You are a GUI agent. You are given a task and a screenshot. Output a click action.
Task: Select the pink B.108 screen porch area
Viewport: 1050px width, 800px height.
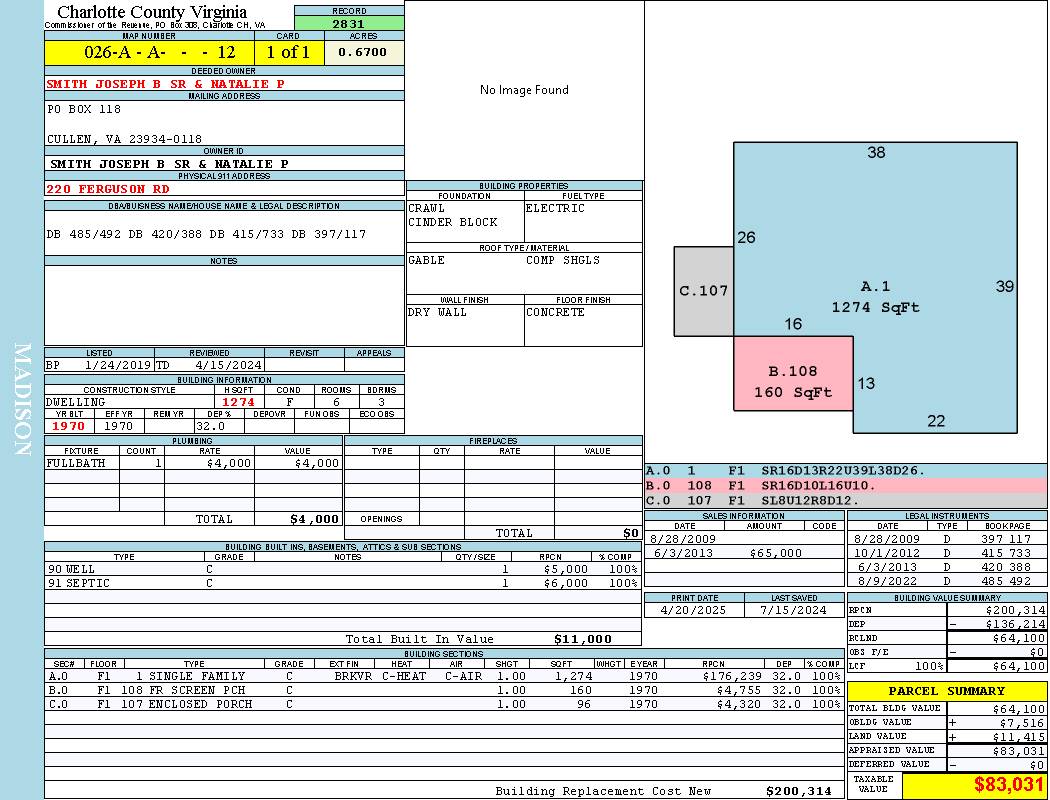[793, 381]
